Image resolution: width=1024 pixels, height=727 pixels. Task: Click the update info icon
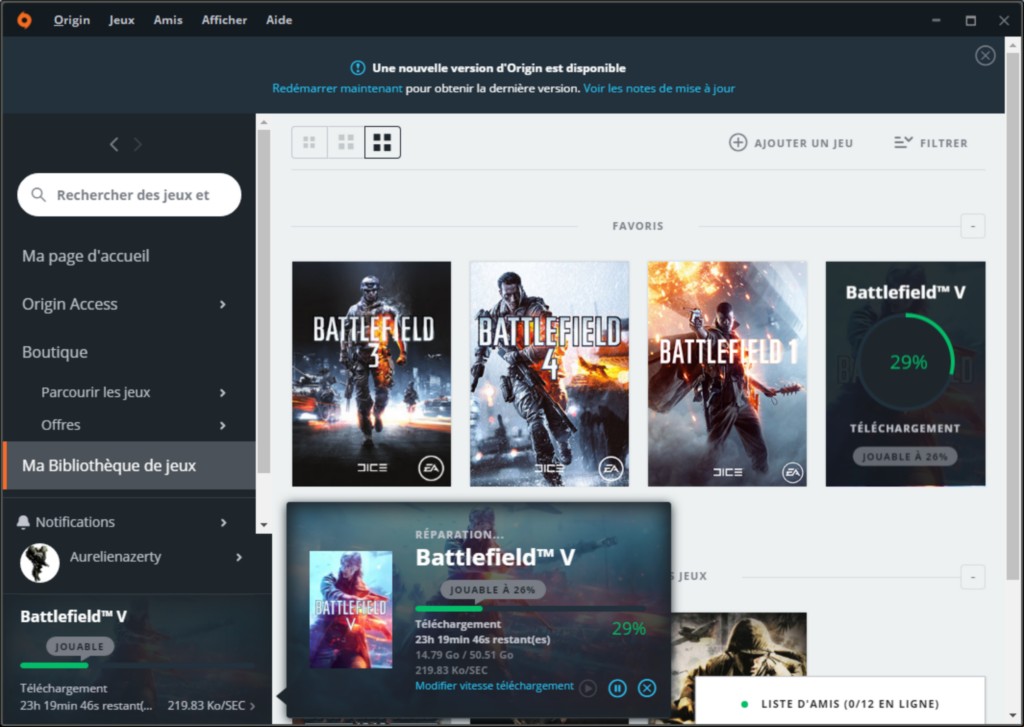357,68
